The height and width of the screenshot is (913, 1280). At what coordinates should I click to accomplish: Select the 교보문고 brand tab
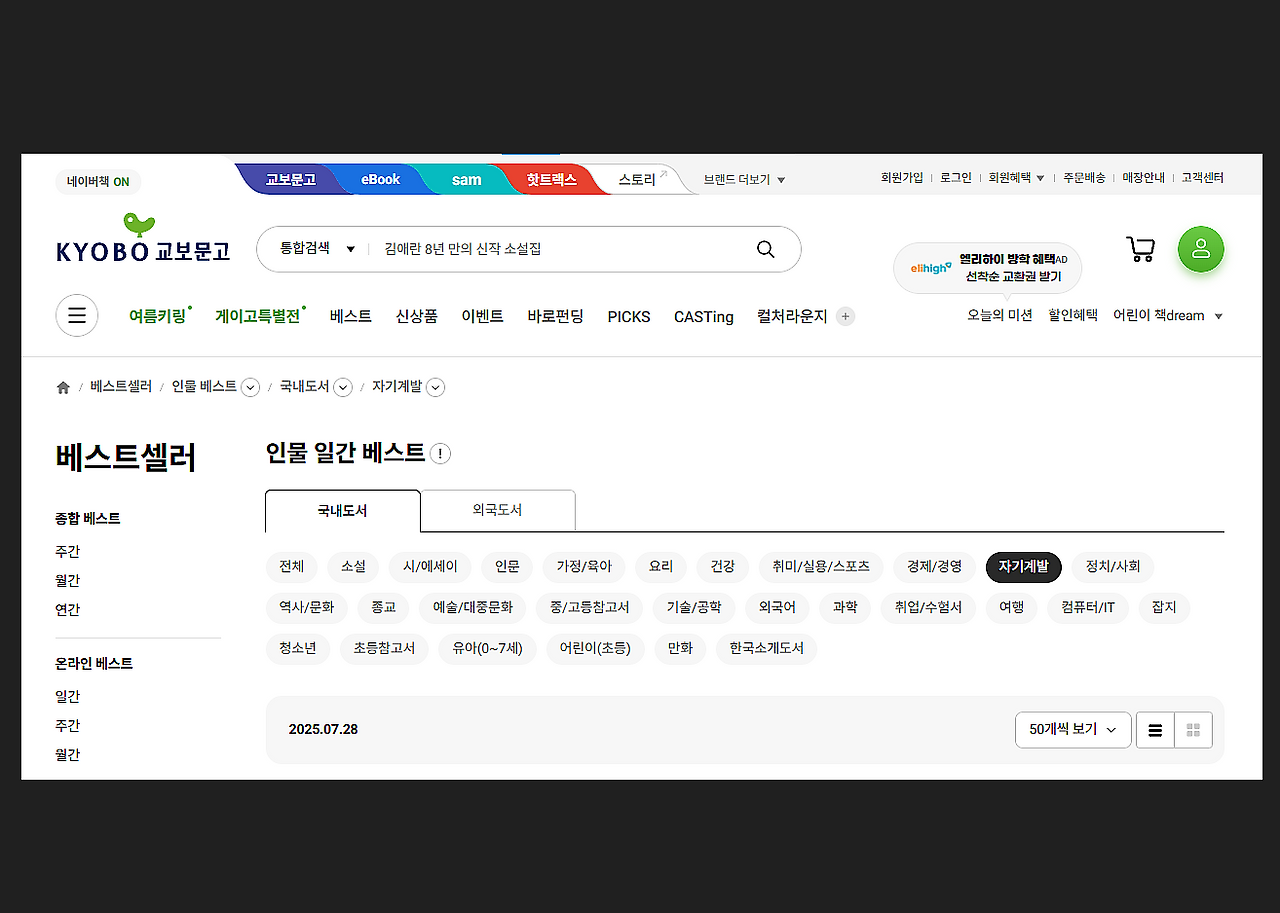(290, 180)
